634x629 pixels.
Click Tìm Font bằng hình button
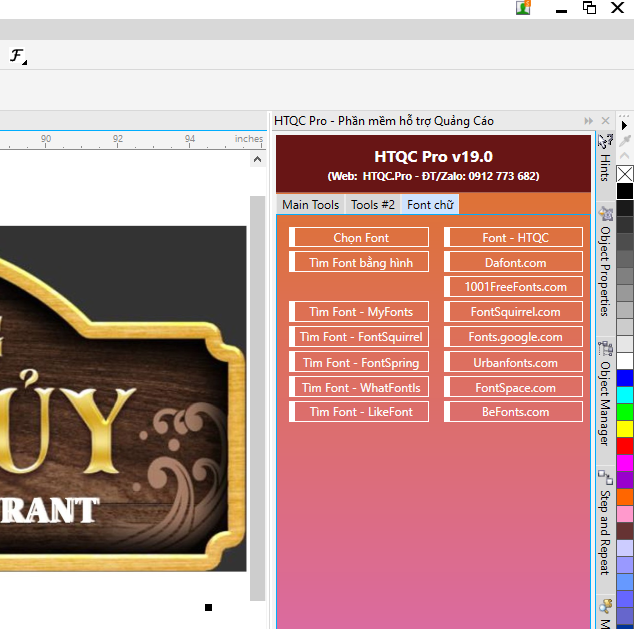[359, 262]
